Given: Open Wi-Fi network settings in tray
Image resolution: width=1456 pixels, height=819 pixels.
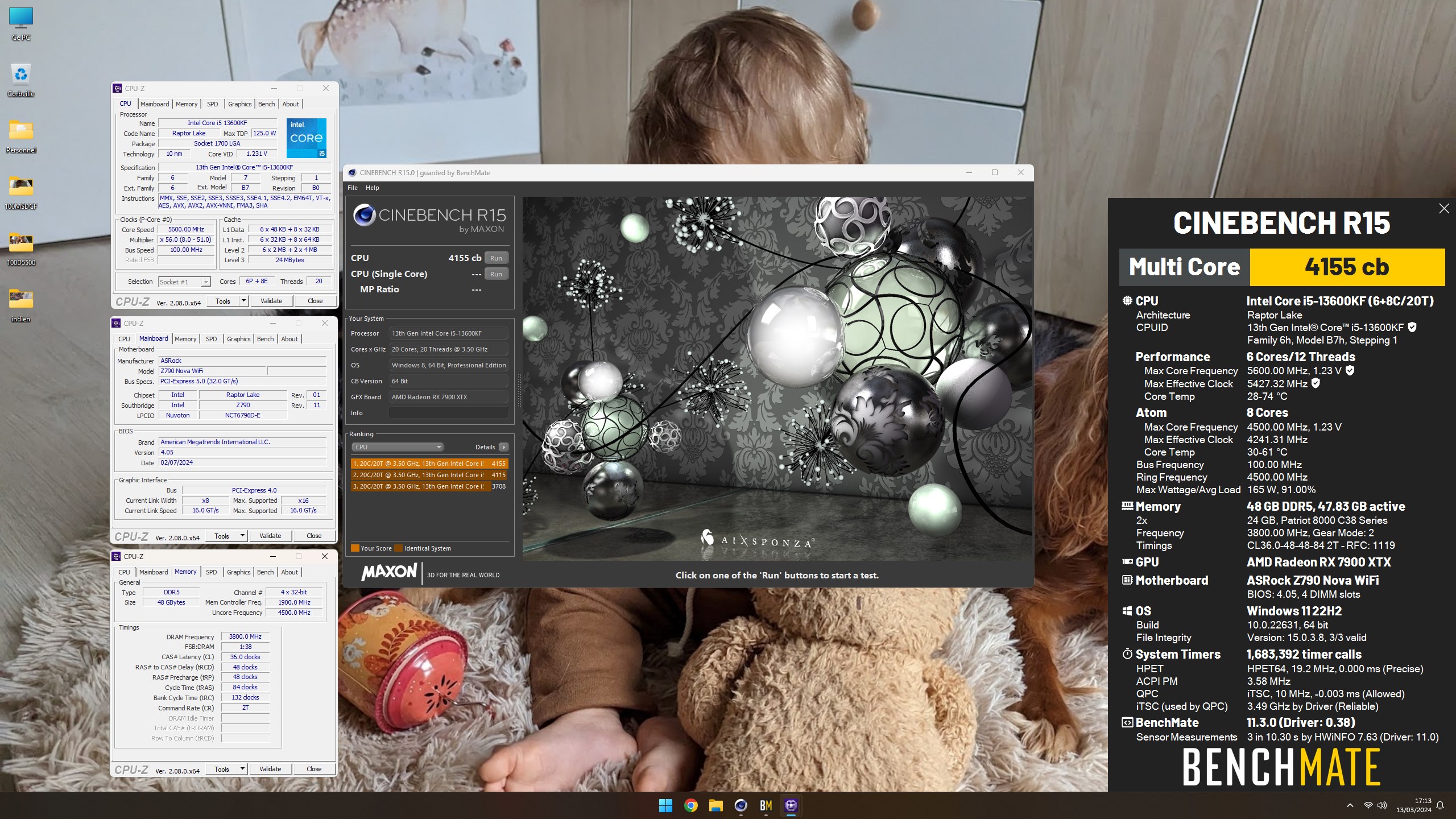Looking at the screenshot, I should pos(1368,805).
